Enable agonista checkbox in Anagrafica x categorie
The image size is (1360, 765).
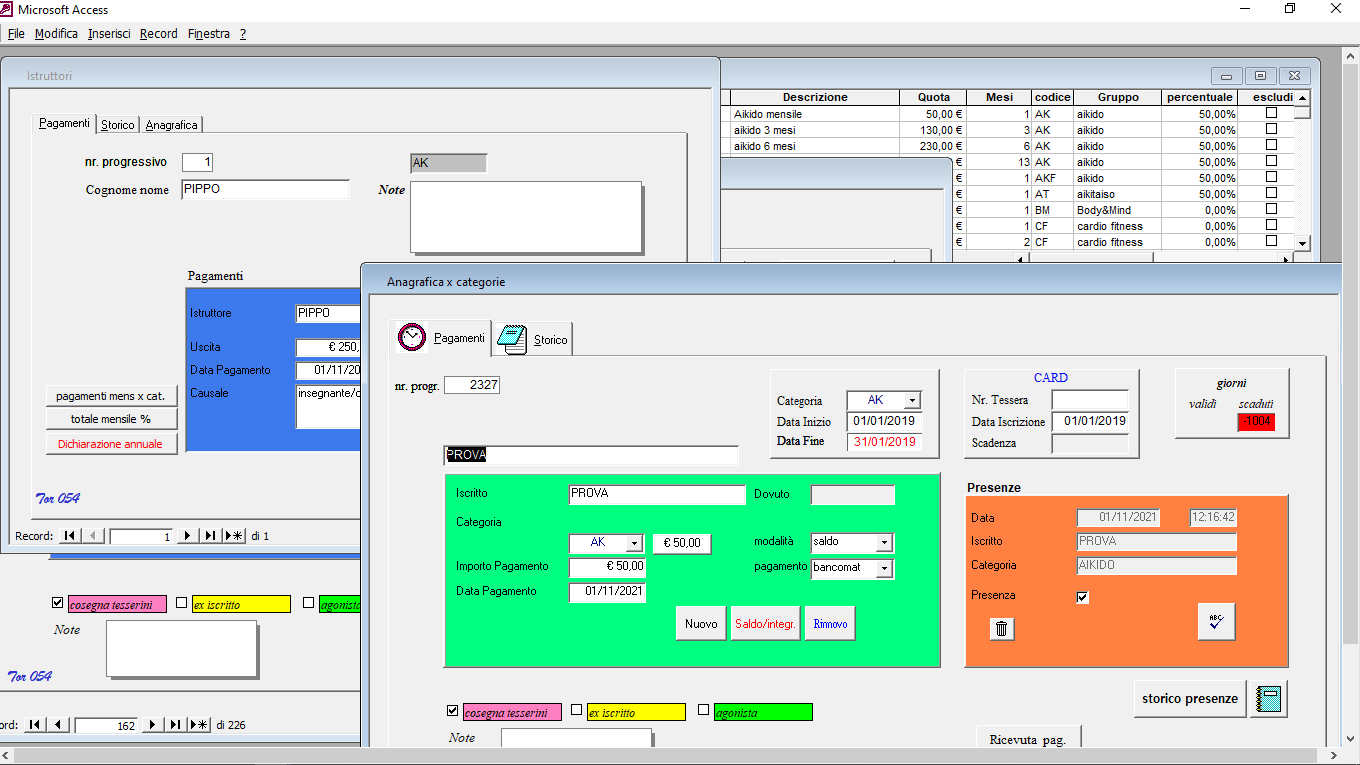703,711
